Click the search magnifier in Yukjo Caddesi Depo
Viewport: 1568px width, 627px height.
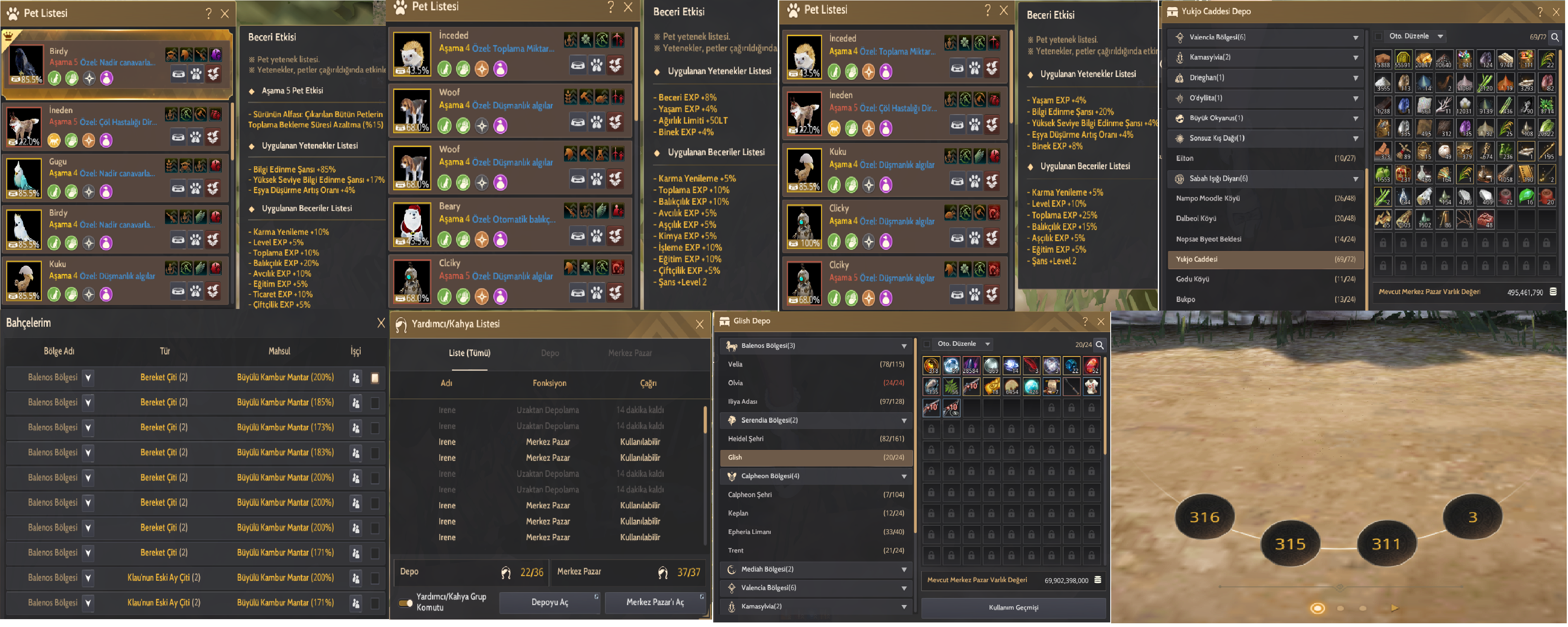point(1555,37)
